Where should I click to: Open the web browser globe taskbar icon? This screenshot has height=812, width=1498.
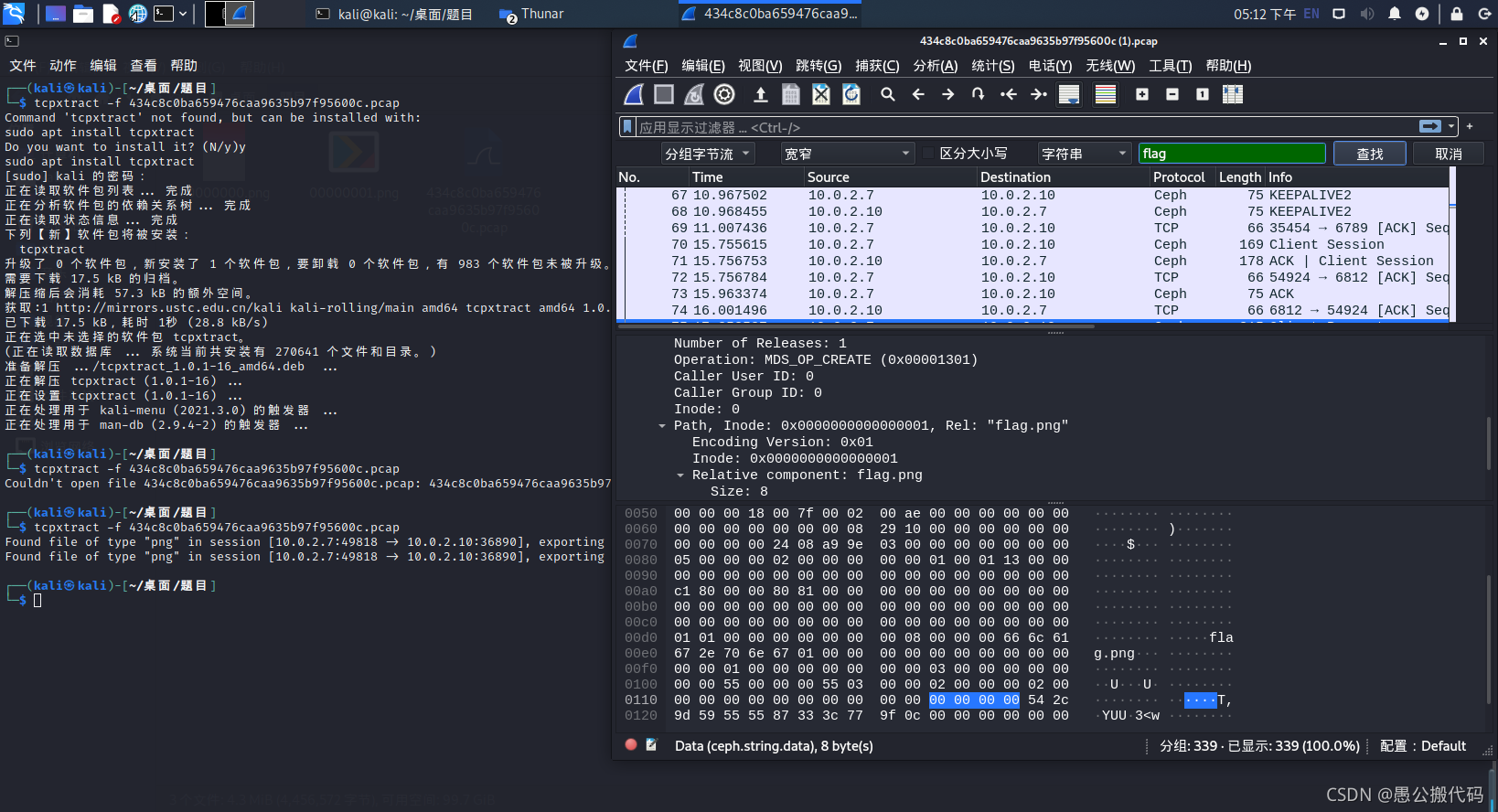point(138,14)
